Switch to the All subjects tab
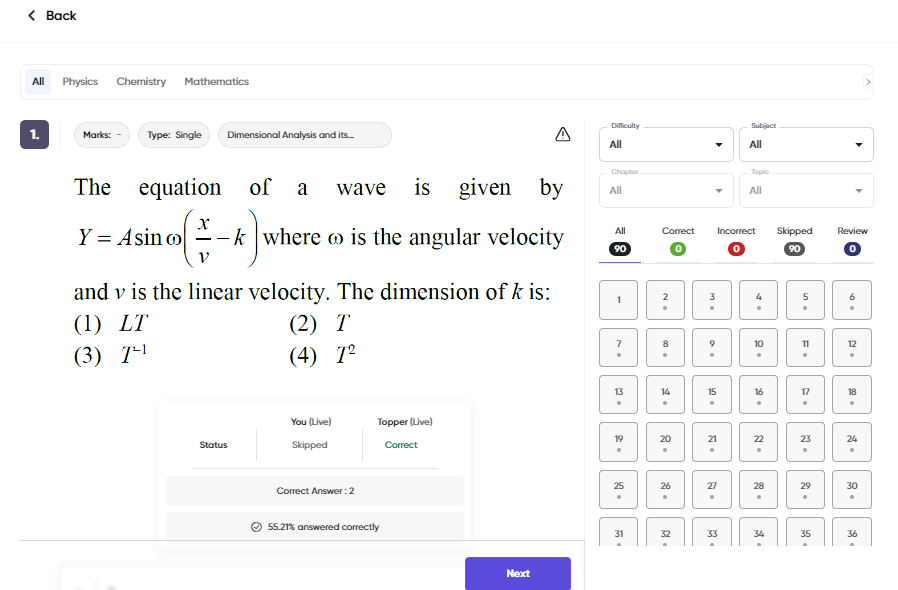Image resolution: width=898 pixels, height=590 pixels. point(38,81)
